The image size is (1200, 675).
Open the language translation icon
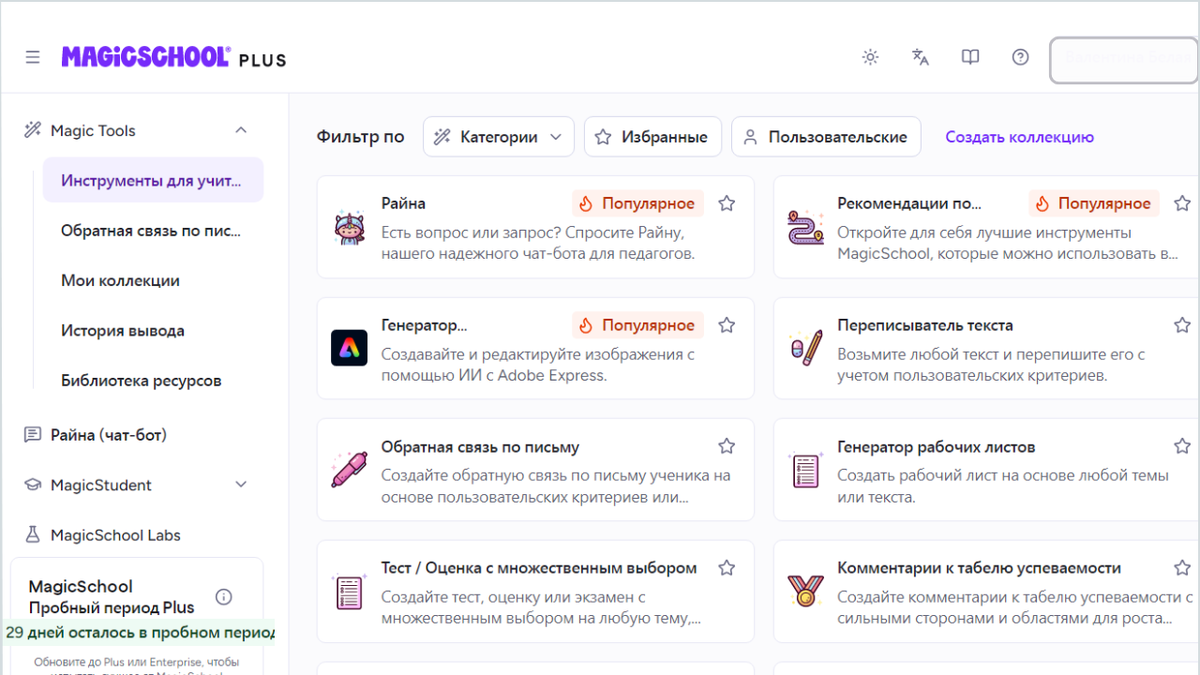click(x=921, y=57)
